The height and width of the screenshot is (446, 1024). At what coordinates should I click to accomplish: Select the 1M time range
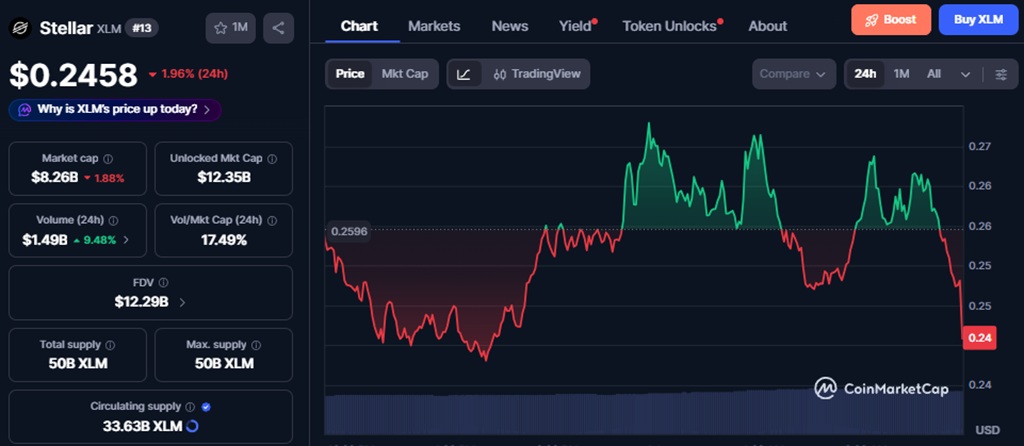pyautogui.click(x=901, y=74)
